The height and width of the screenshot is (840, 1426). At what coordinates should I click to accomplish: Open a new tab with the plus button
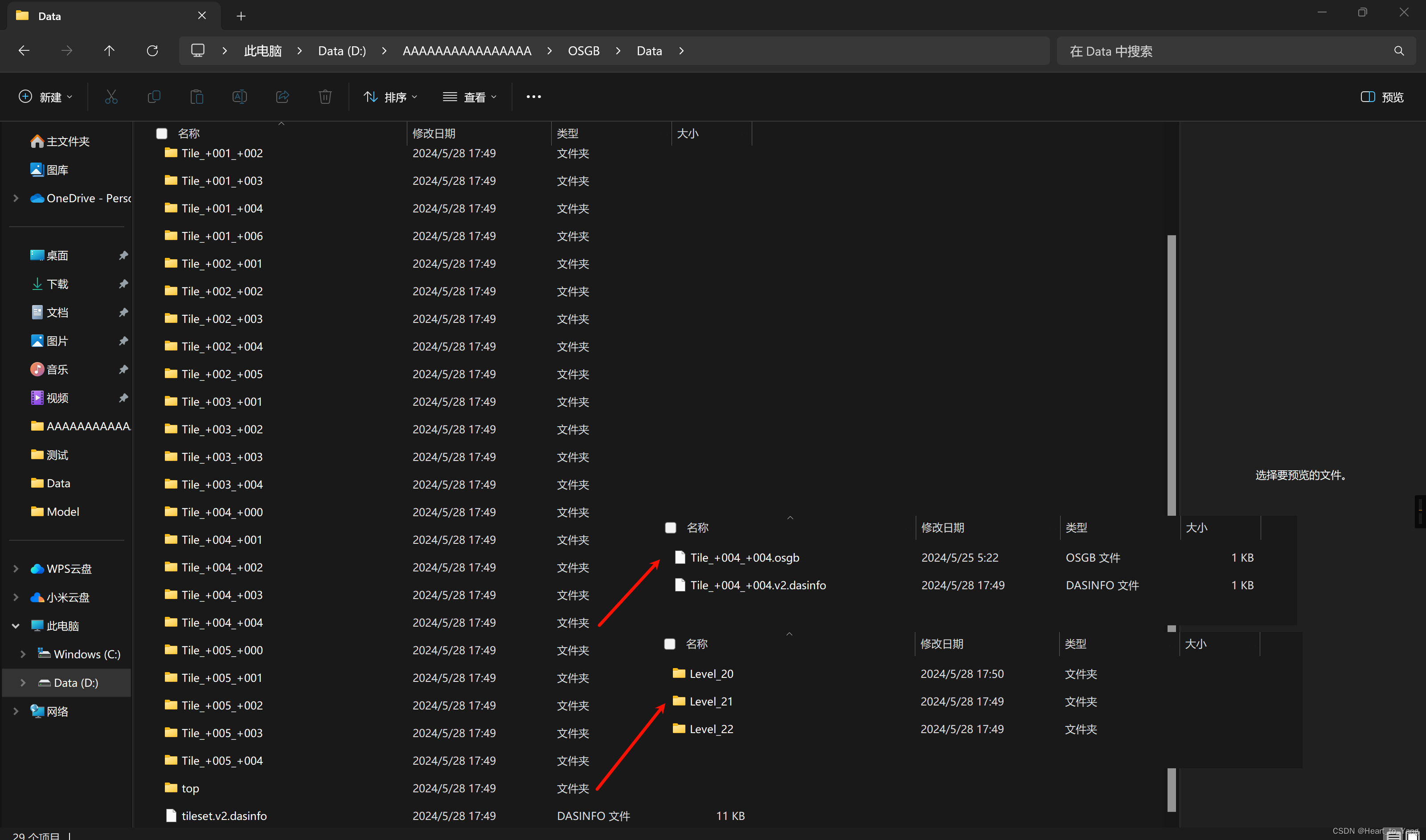pyautogui.click(x=241, y=16)
